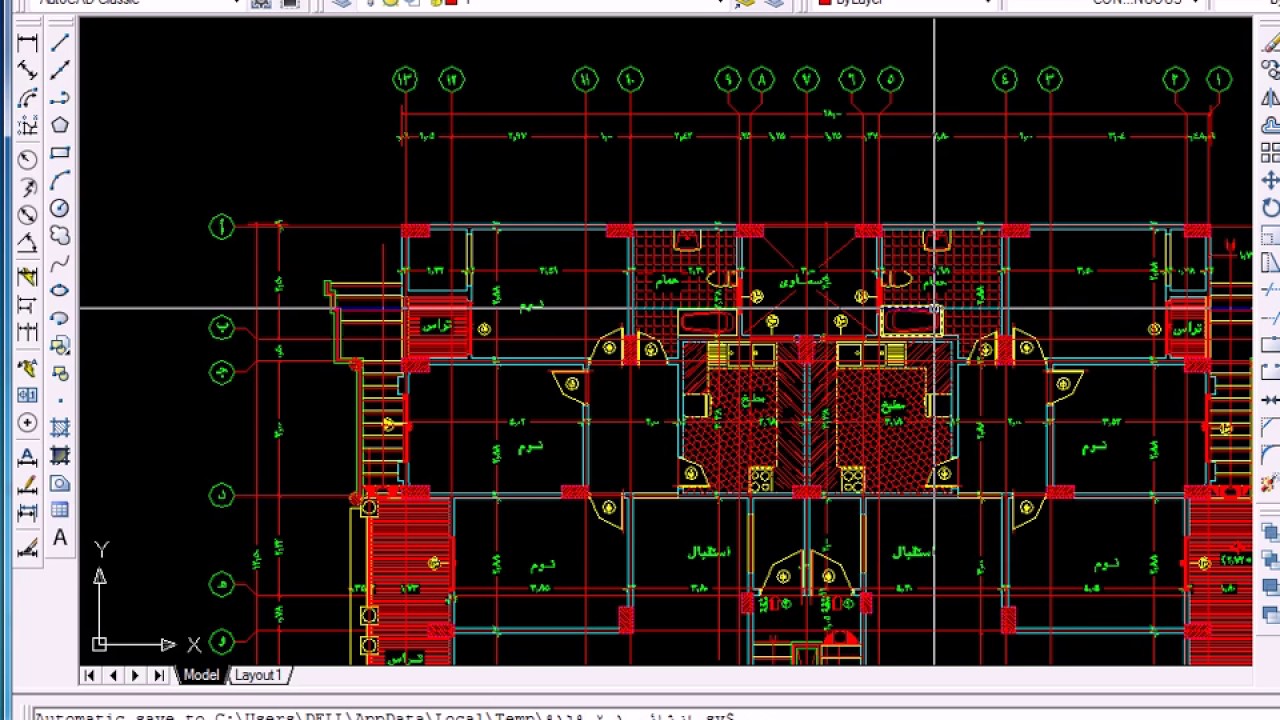Image resolution: width=1280 pixels, height=720 pixels.
Task: Select the Line draw tool
Action: pos(60,42)
